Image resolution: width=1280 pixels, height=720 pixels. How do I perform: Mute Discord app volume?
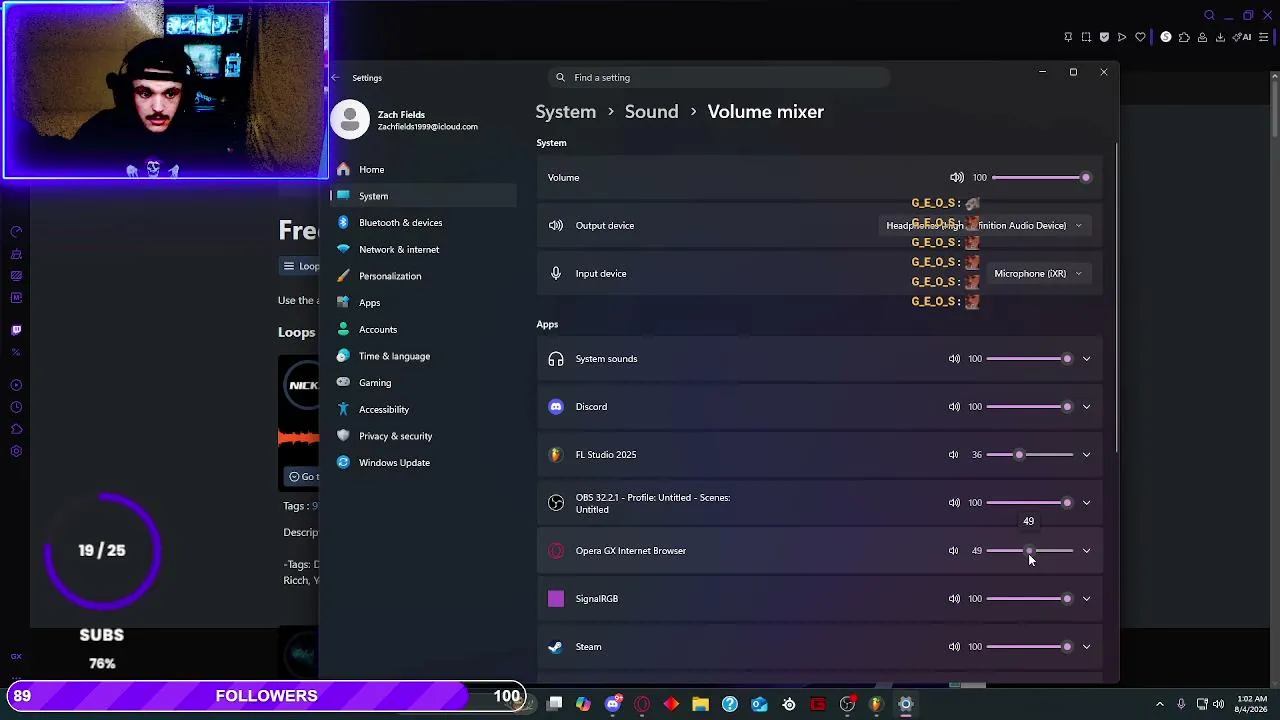pyautogui.click(x=954, y=407)
